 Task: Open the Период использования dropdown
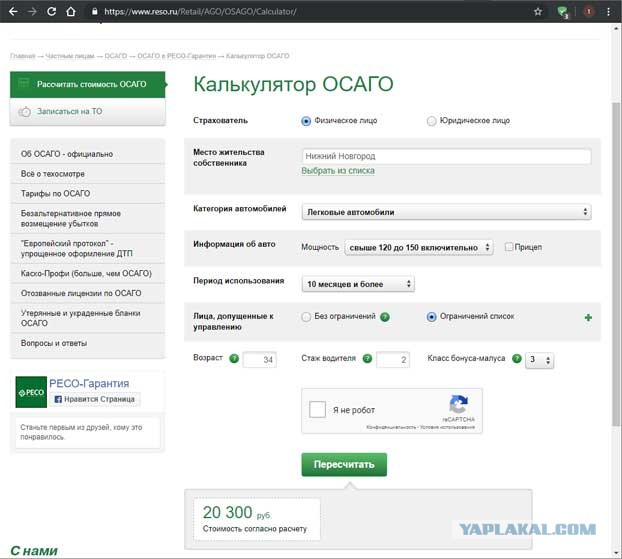point(358,284)
